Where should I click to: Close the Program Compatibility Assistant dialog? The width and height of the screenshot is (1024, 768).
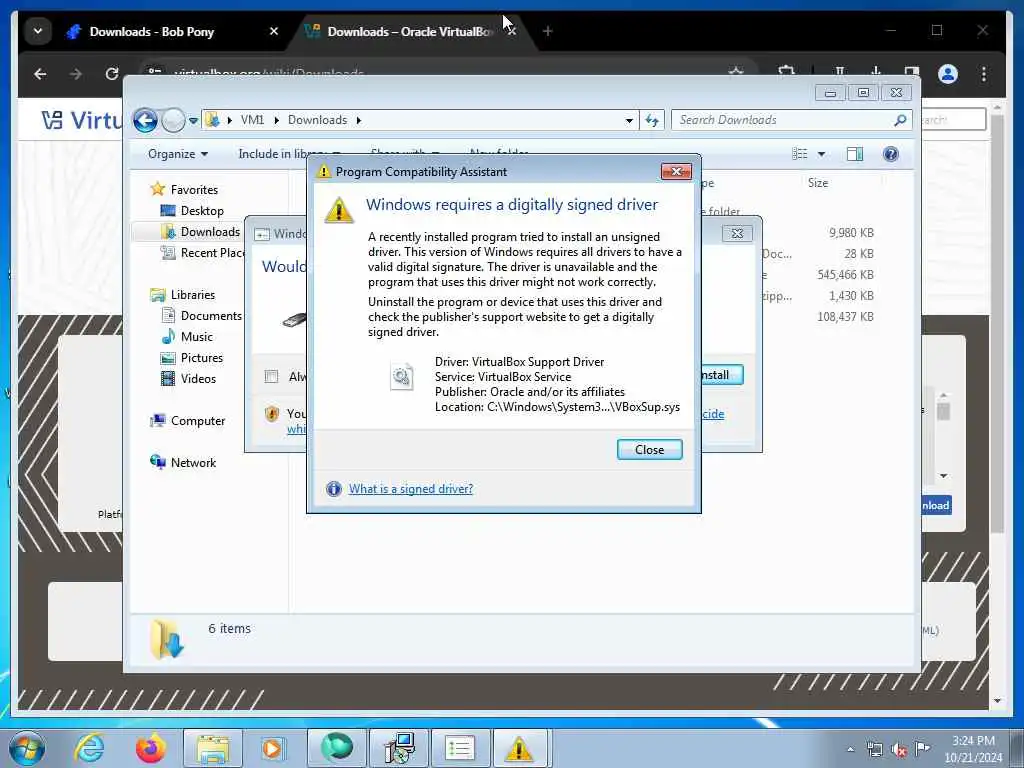[649, 449]
